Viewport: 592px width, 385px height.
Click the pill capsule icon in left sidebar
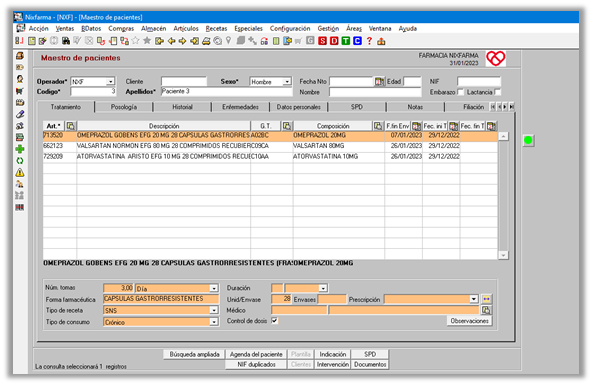pyautogui.click(x=20, y=114)
